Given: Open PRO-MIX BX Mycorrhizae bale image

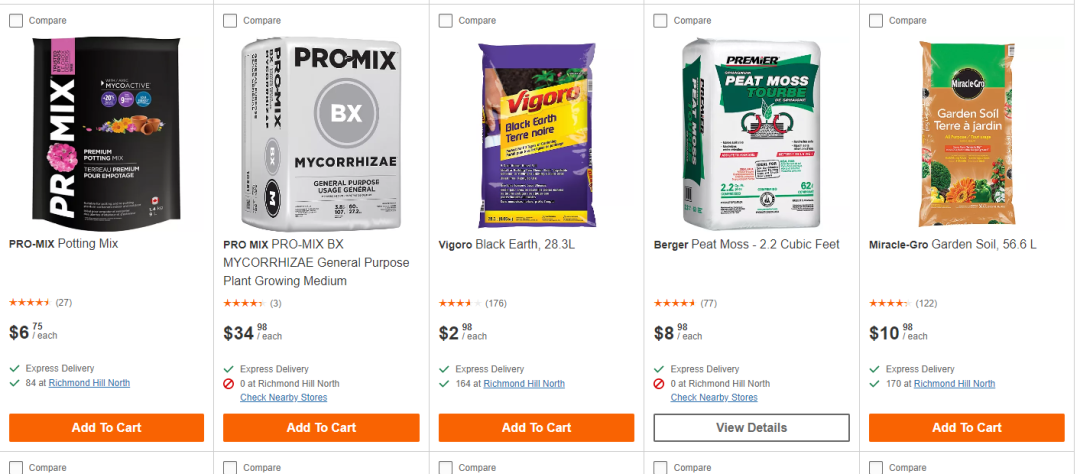Looking at the screenshot, I should 321,133.
